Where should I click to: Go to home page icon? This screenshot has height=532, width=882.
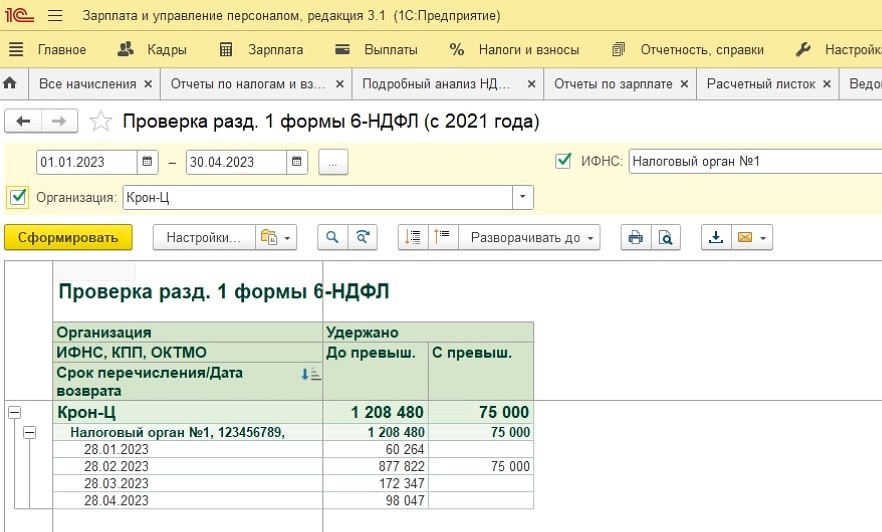[10, 83]
